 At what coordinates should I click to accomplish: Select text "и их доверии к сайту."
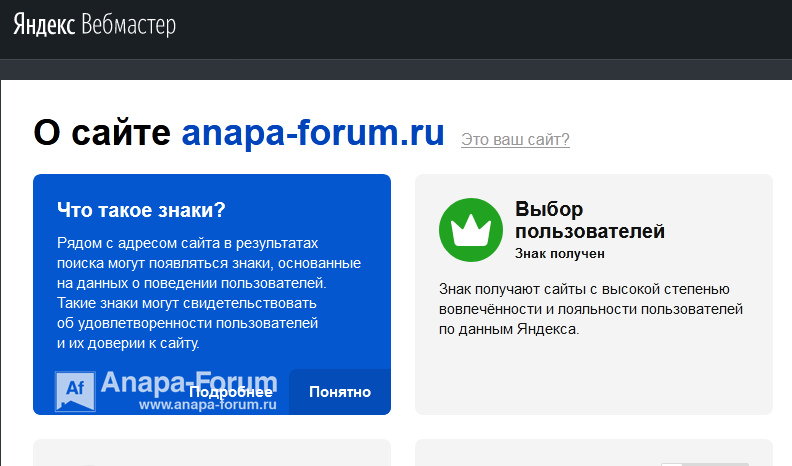point(128,343)
